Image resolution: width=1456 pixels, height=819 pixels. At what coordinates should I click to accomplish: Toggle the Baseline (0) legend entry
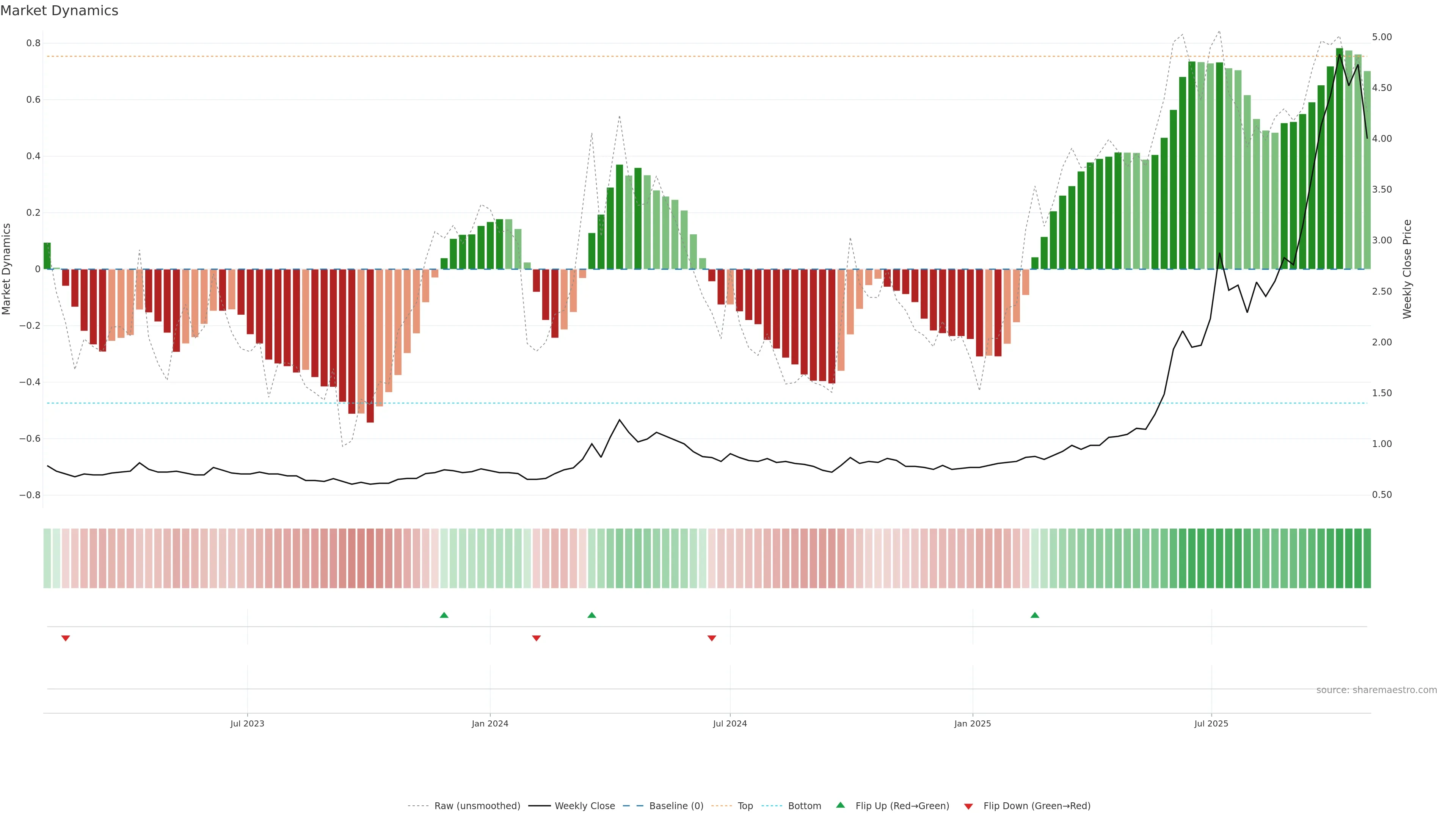676,806
